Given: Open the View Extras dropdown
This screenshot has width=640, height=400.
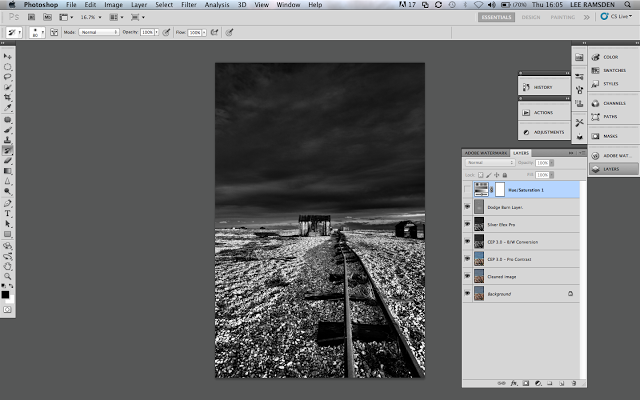Looking at the screenshot, I should click(x=66, y=17).
